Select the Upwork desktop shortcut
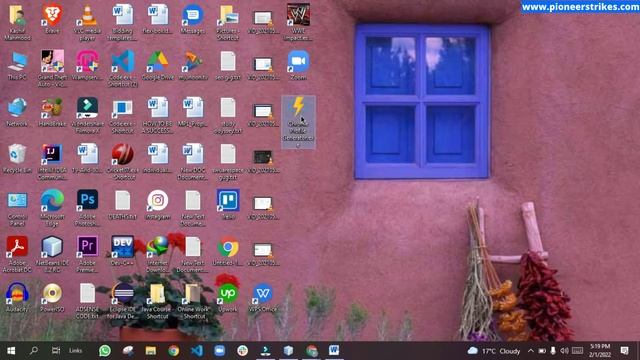 pos(228,298)
